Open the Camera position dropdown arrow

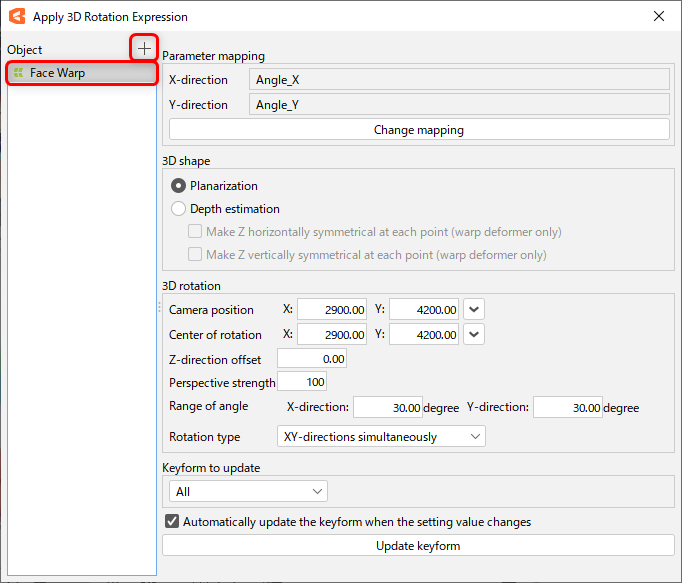pyautogui.click(x=474, y=310)
